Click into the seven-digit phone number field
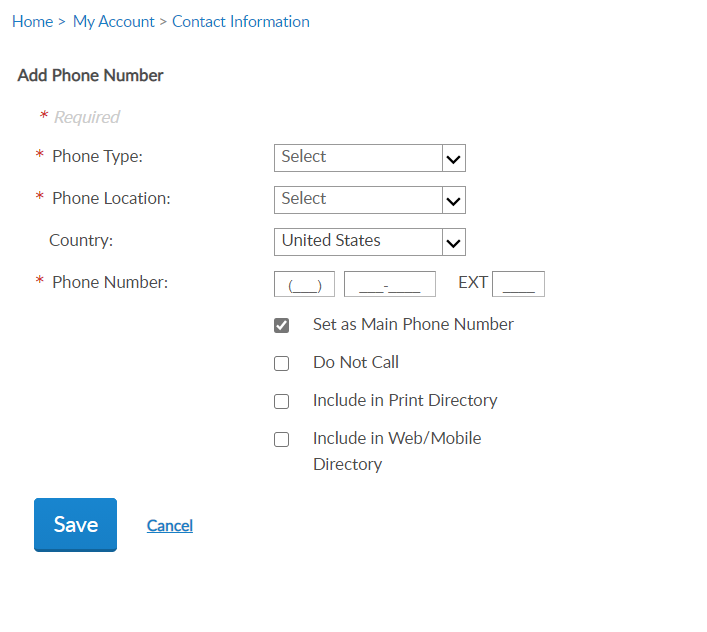Viewport: 707px width, 632px height. click(x=389, y=284)
